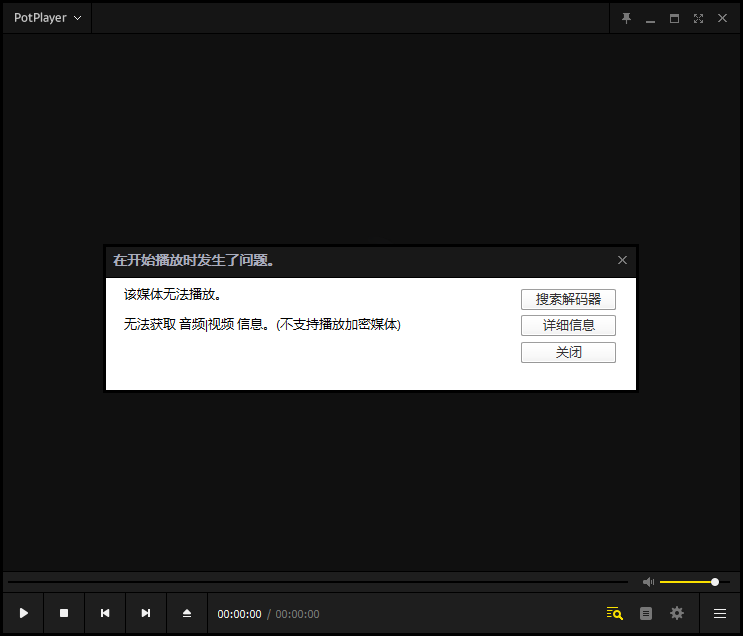Image resolution: width=743 pixels, height=636 pixels.
Task: Skip to the next track
Action: point(146,613)
